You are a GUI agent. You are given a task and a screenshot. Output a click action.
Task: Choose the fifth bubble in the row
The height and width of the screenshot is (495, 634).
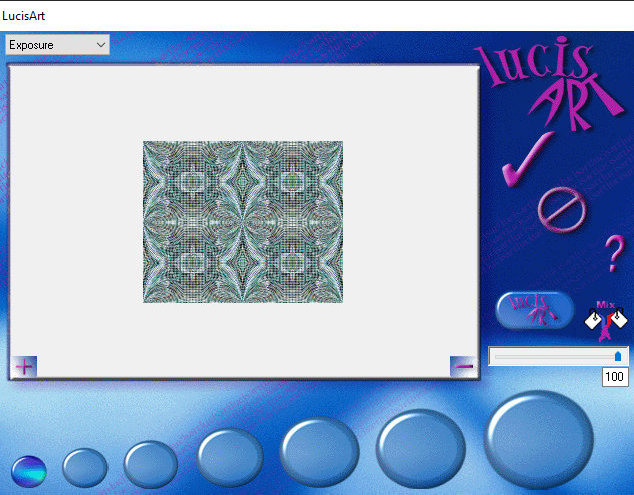319,451
